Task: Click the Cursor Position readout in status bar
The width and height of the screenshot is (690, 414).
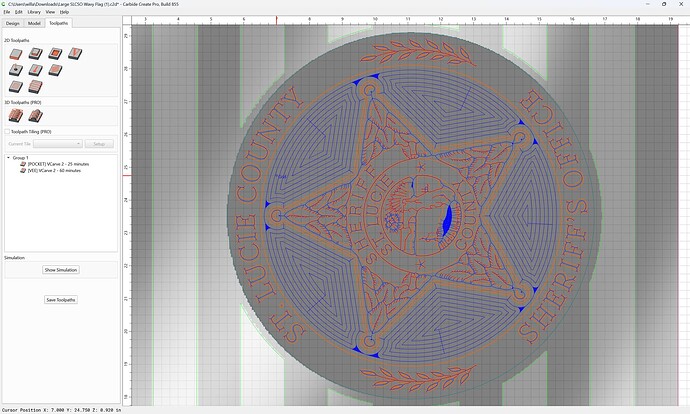Action: 62,410
